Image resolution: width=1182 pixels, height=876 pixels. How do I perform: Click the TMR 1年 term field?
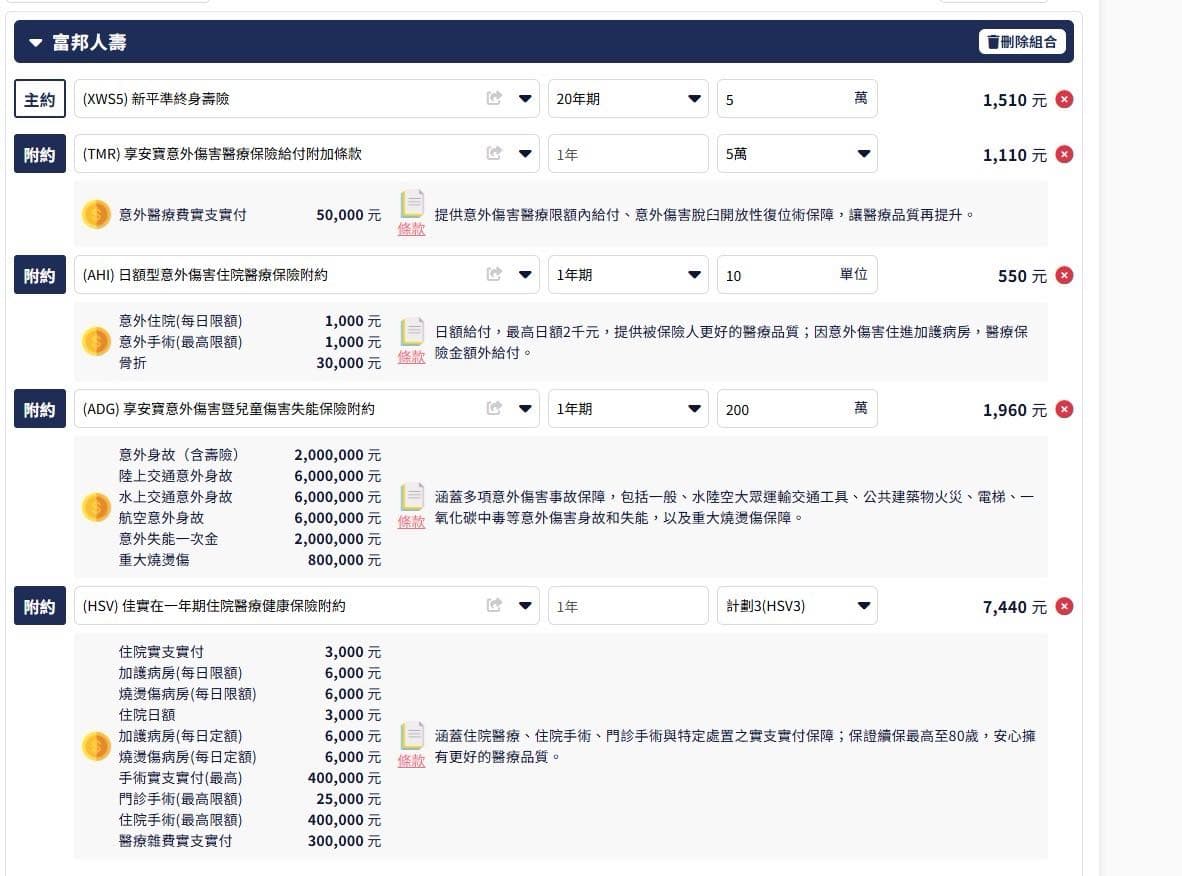tap(628, 154)
